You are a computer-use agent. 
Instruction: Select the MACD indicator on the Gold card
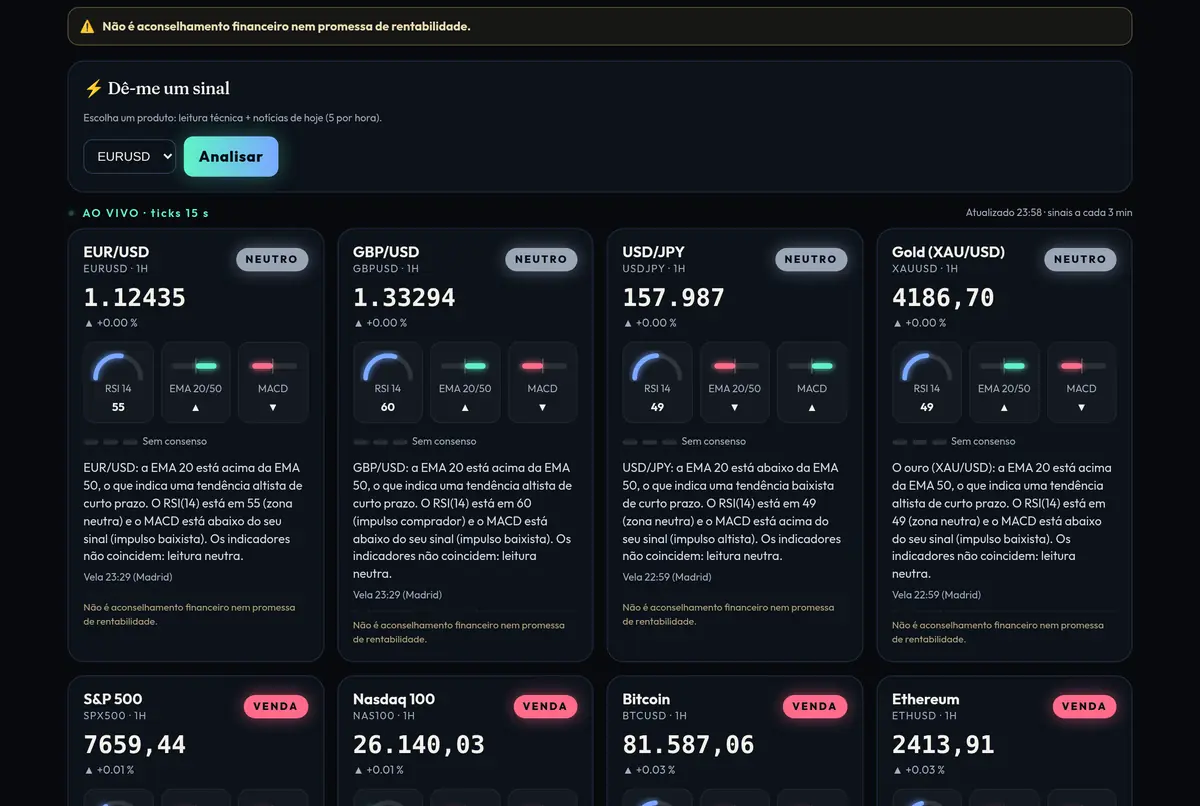(x=1081, y=382)
